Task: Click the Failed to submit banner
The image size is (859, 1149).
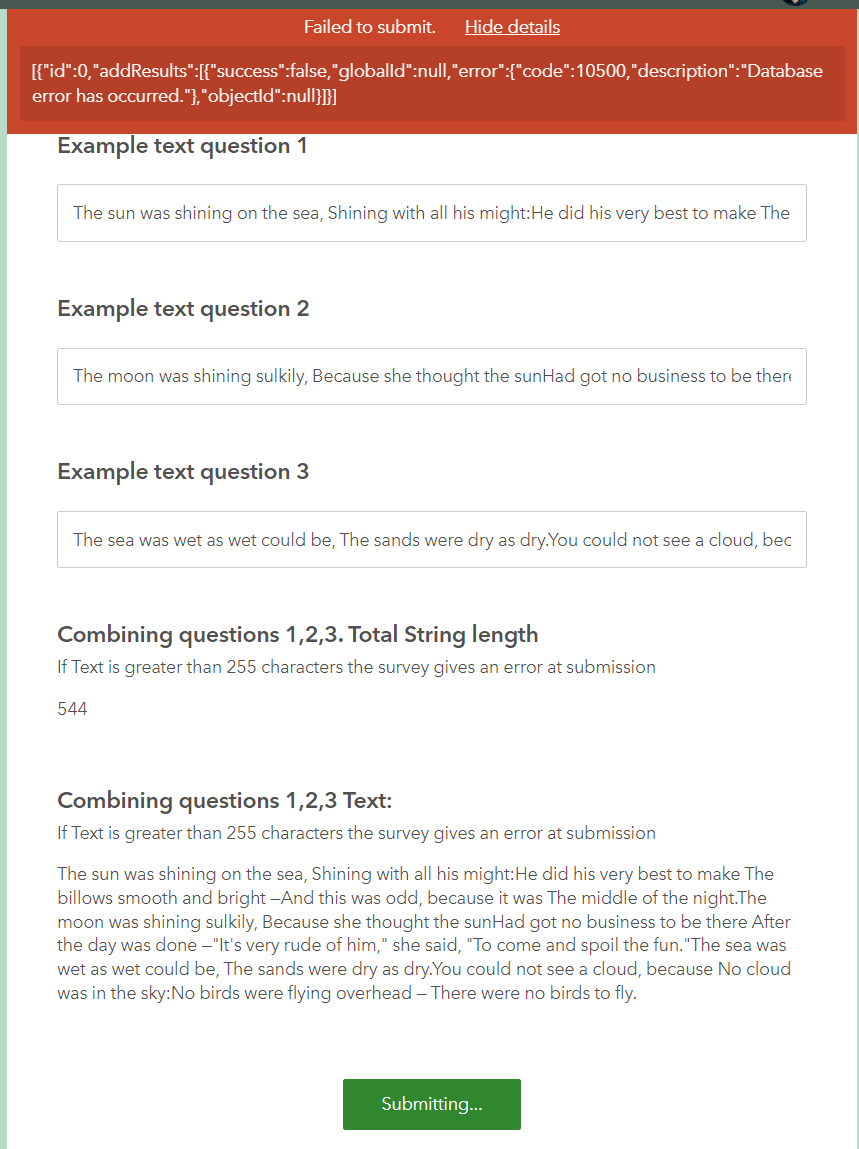Action: coord(370,27)
